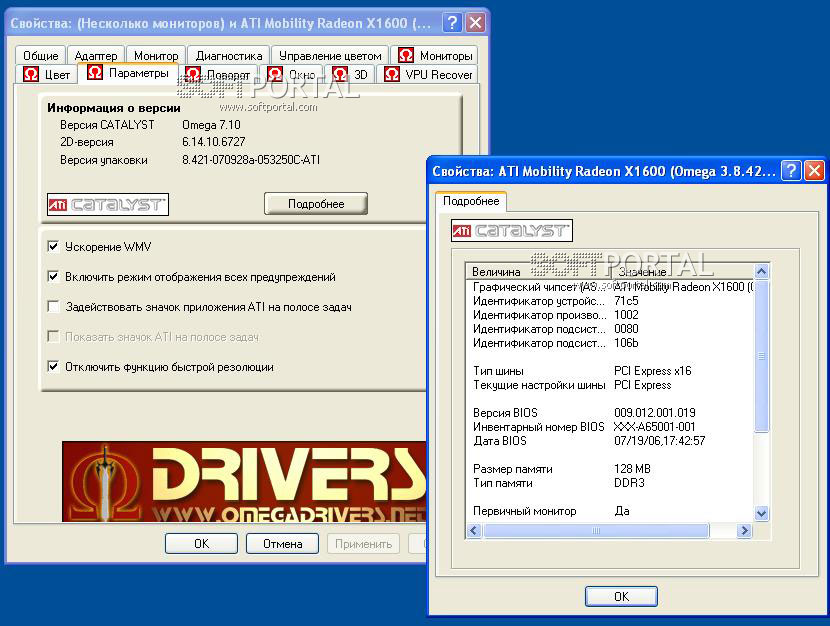Click the horizontal scroll left arrow
The height and width of the screenshot is (626, 830).
tap(474, 530)
